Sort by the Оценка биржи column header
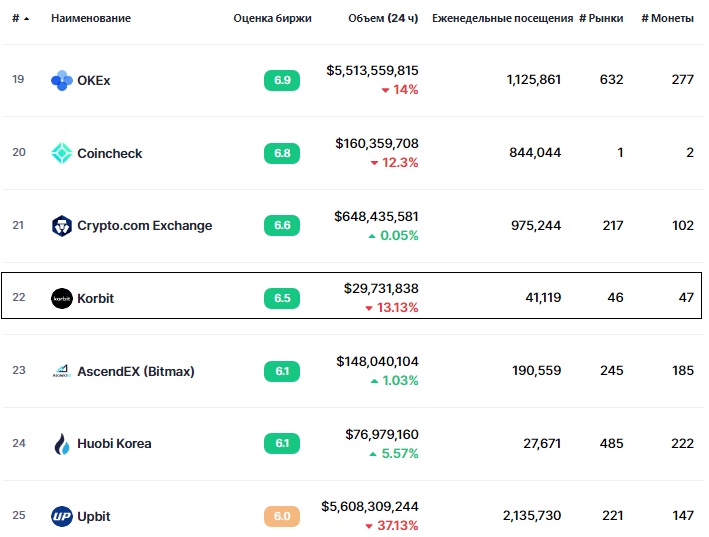The height and width of the screenshot is (537, 709). pyautogui.click(x=272, y=18)
